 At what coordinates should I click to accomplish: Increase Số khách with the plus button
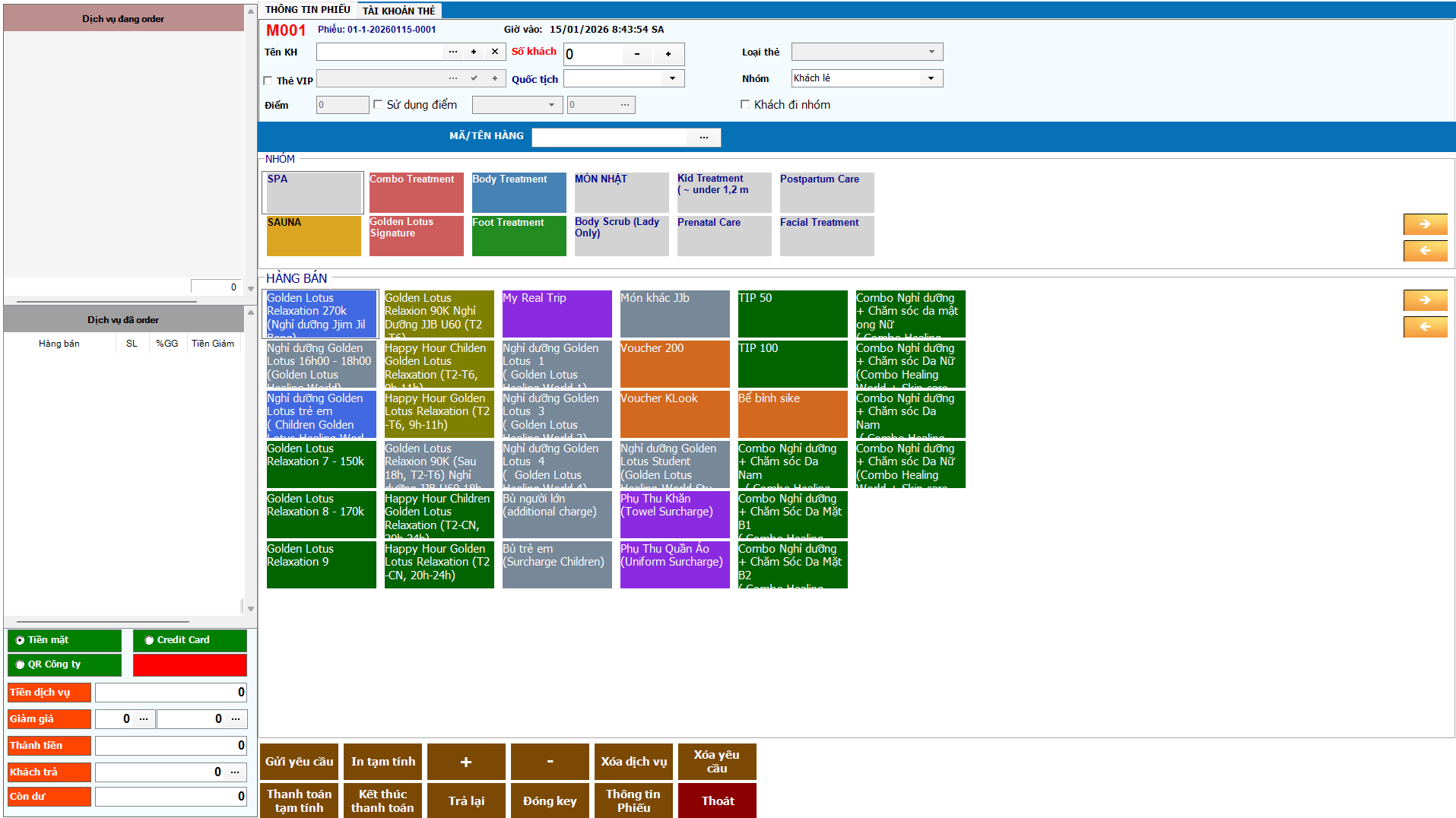[x=668, y=54]
